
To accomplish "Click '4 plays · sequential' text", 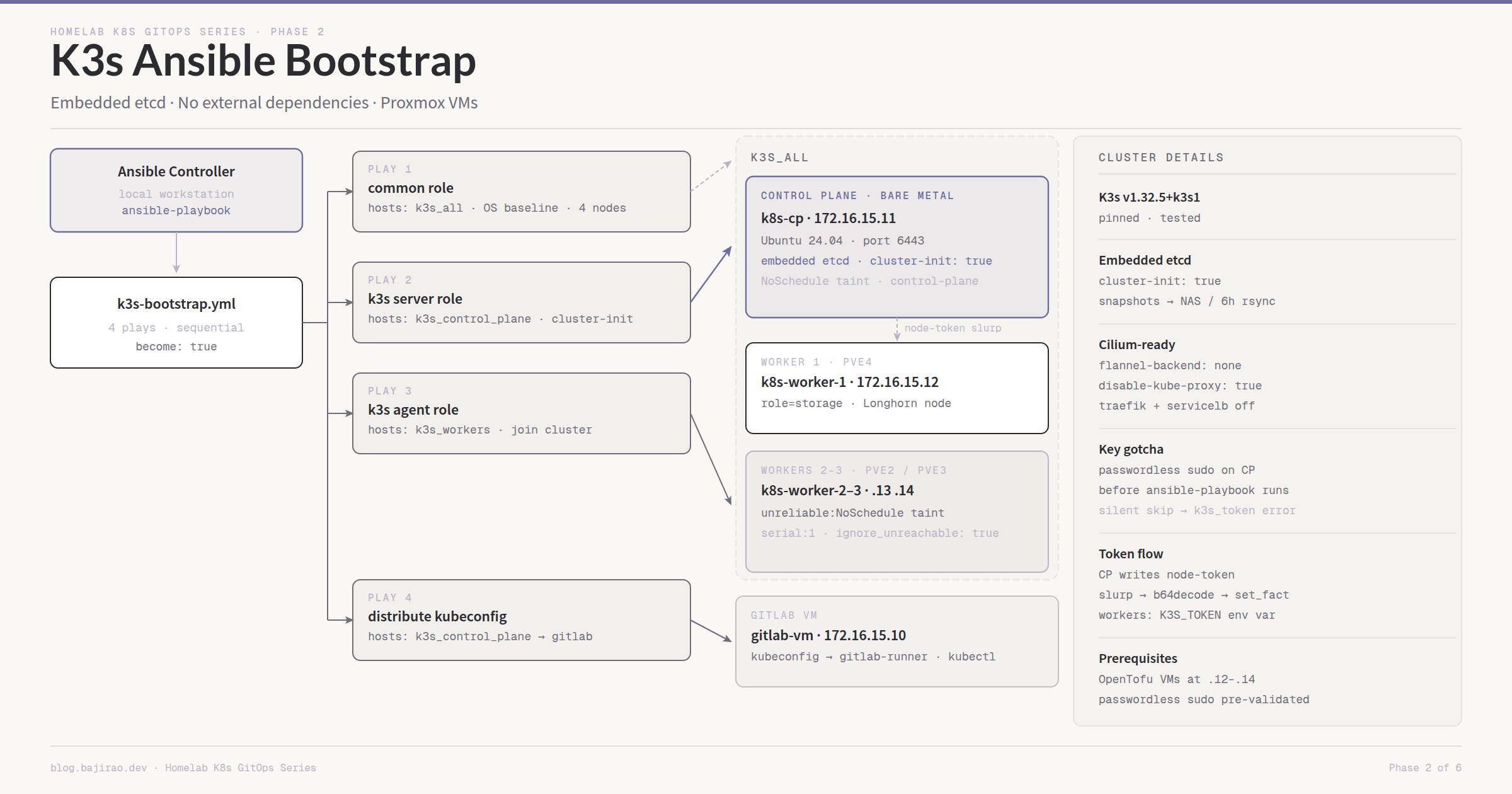I will click(x=176, y=328).
